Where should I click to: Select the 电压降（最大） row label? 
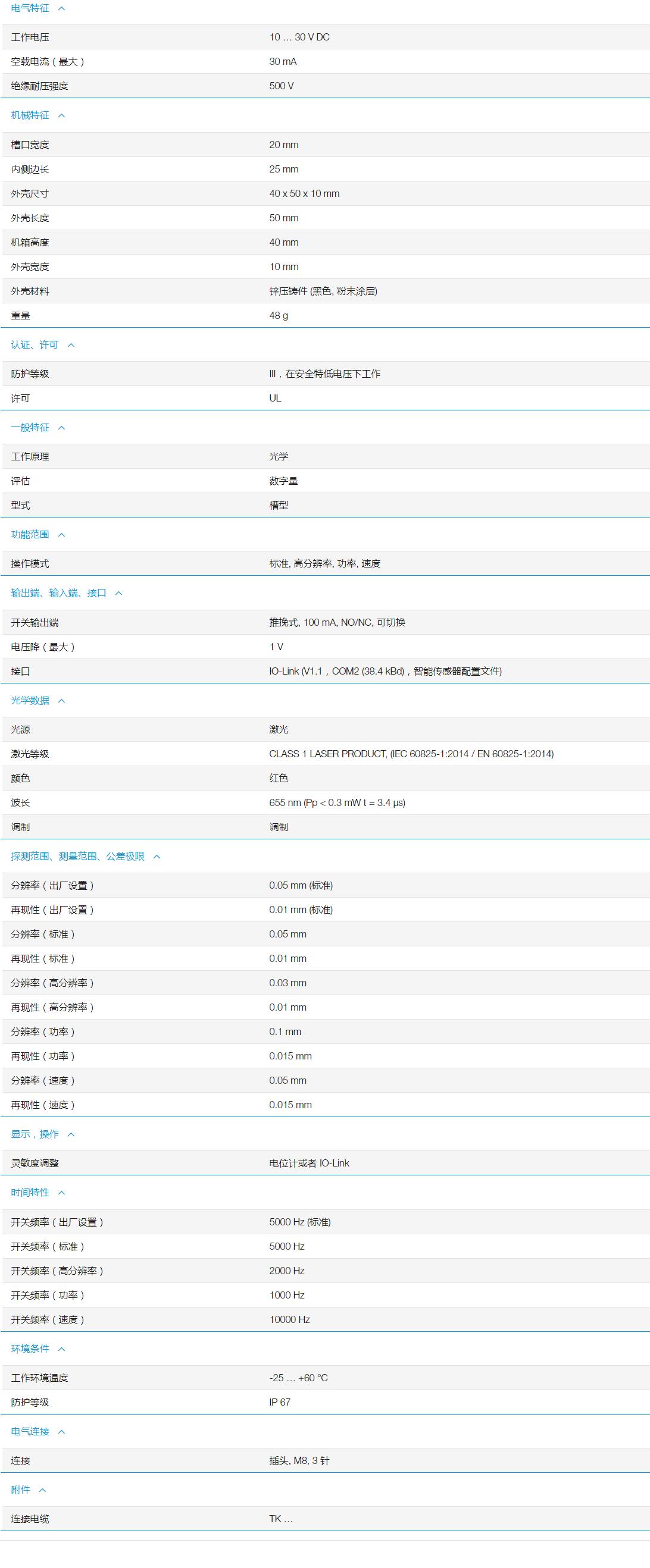point(43,647)
